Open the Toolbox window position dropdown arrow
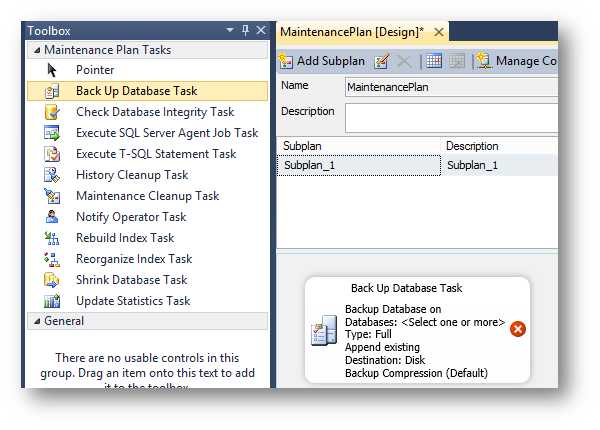The height and width of the screenshot is (430, 600). tap(230, 30)
